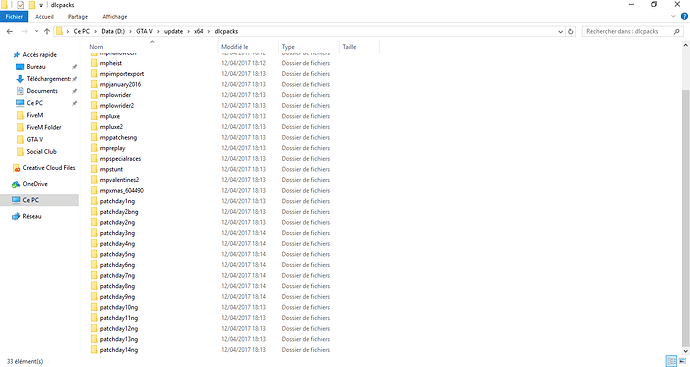The image size is (690, 367).
Task: Open Réseau in the navigation pane
Action: click(32, 217)
